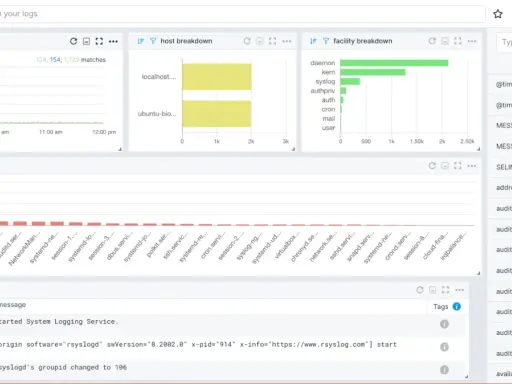The width and height of the screenshot is (512, 384).
Task: Refresh the host breakdown panel
Action: (x=247, y=41)
